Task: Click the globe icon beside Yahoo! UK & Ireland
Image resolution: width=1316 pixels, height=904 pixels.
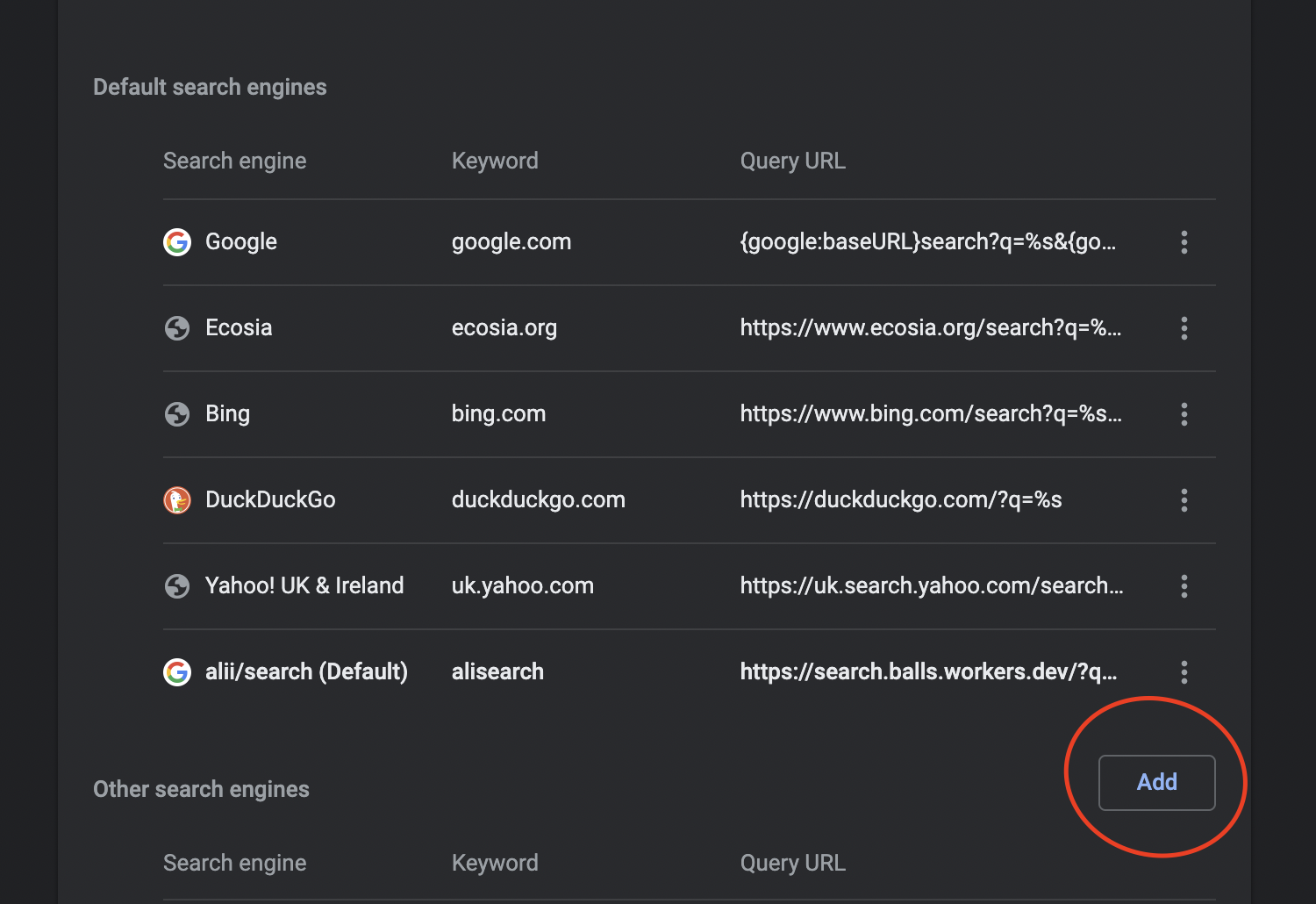Action: coord(177,586)
